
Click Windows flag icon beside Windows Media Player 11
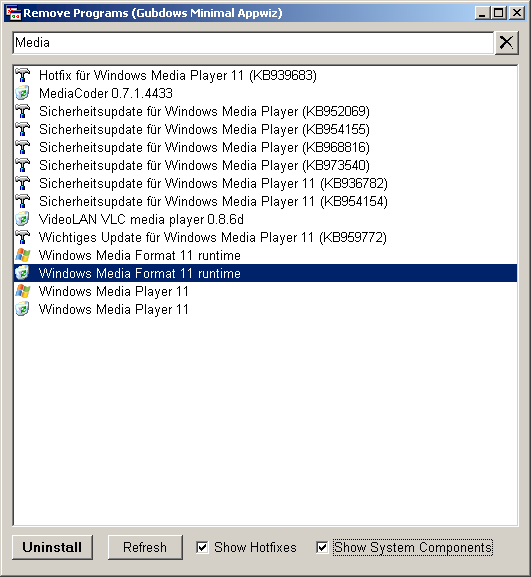tap(23, 291)
